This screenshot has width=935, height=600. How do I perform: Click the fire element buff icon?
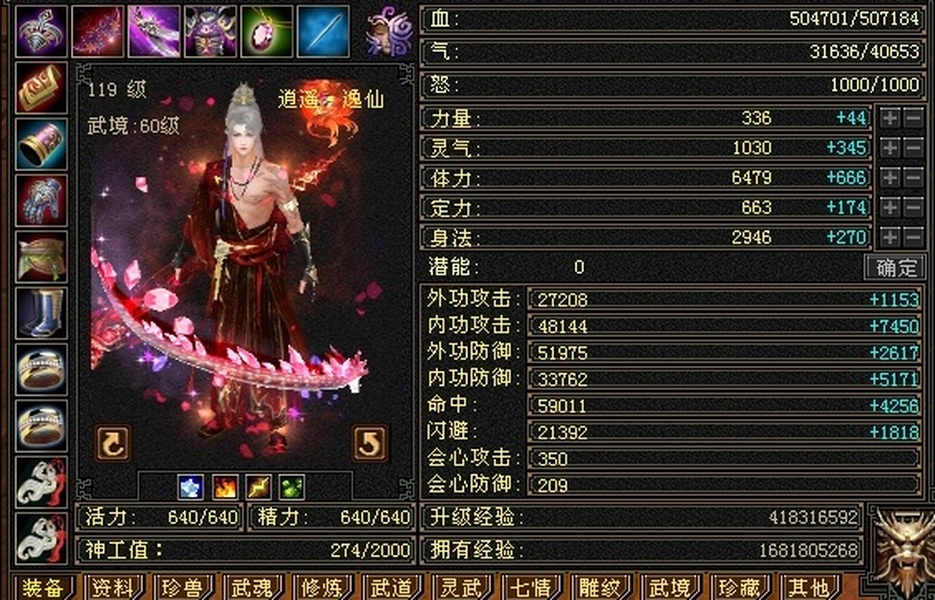(225, 487)
